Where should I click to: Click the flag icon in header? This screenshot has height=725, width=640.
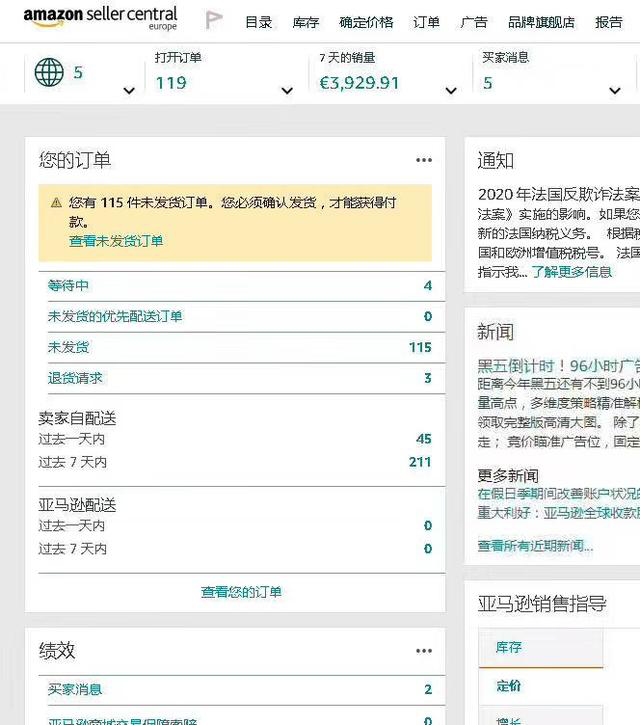(x=214, y=20)
